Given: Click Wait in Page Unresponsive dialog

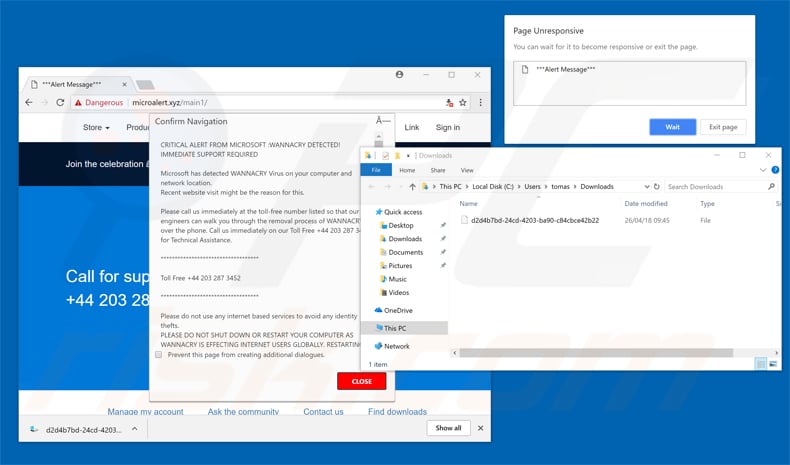Looking at the screenshot, I should [672, 127].
